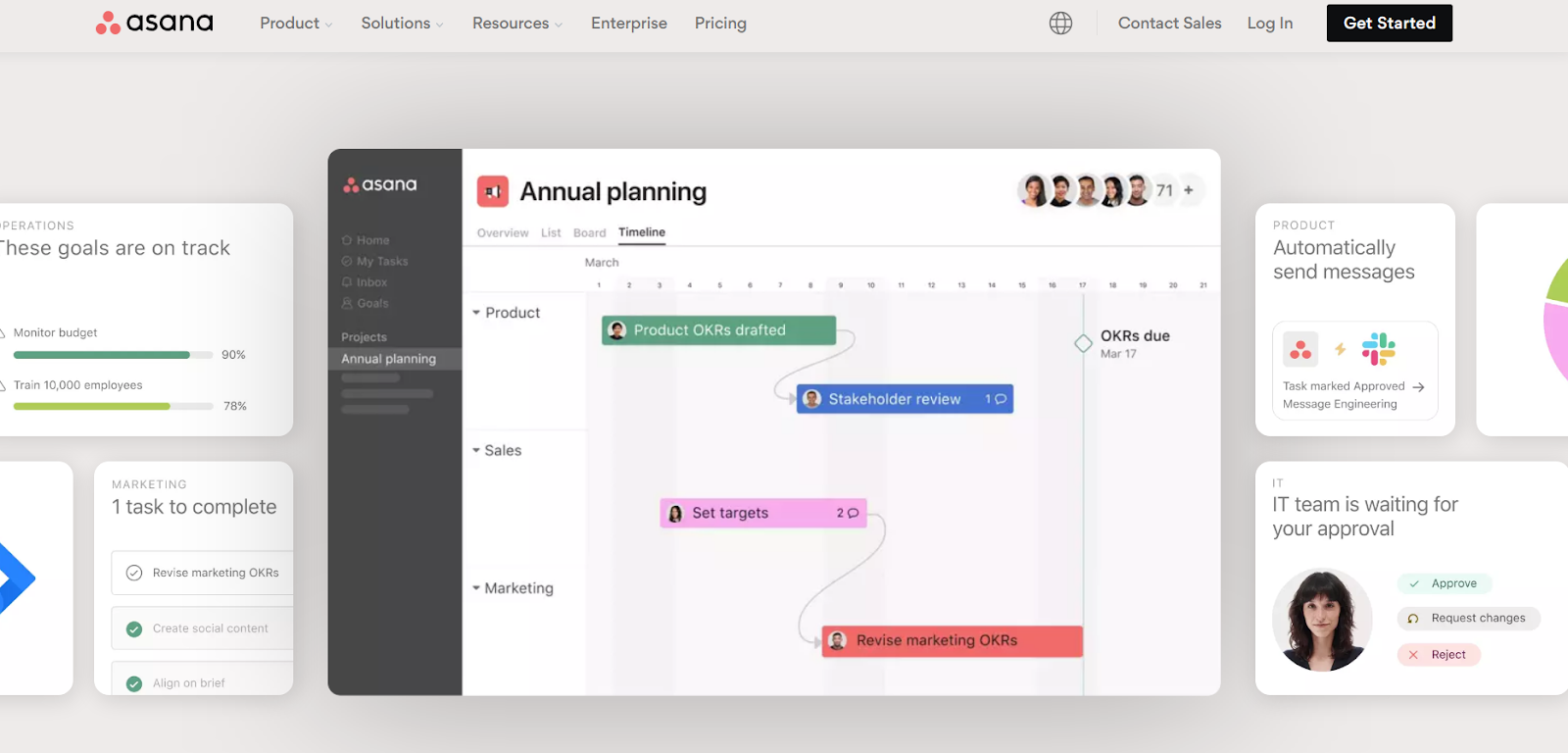Open the Pricing nav item

(x=720, y=23)
